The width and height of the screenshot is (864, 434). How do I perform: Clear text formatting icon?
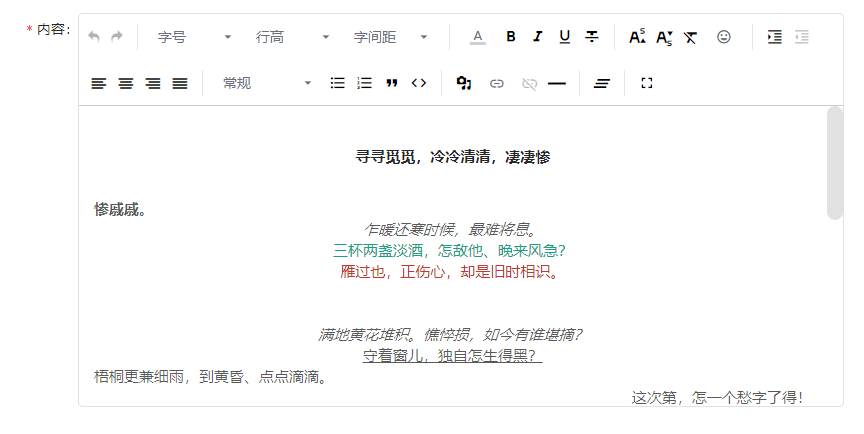(x=690, y=37)
